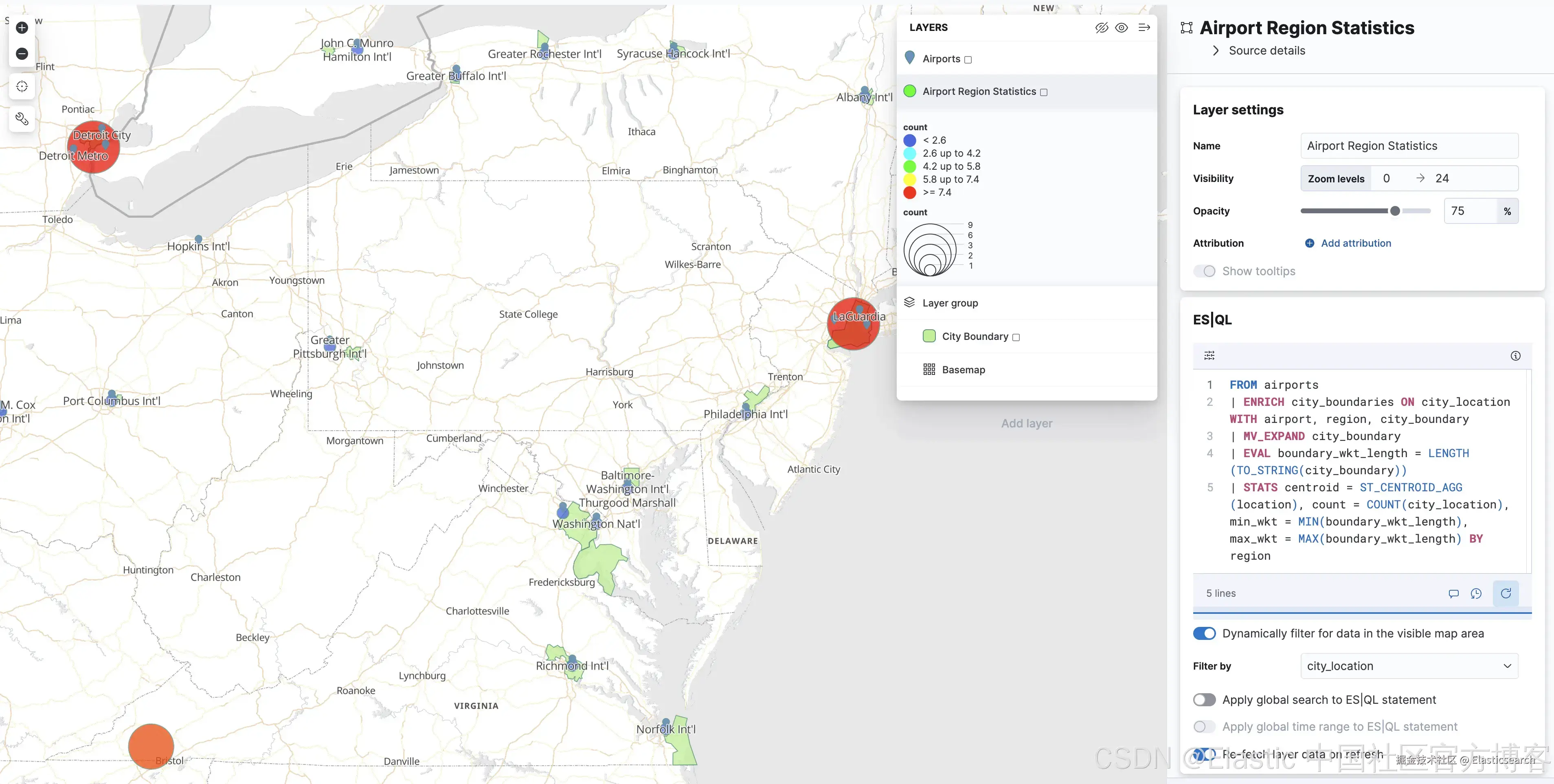Click the ES|QL feedback comment icon
This screenshot has height=784, width=1554.
[1454, 593]
